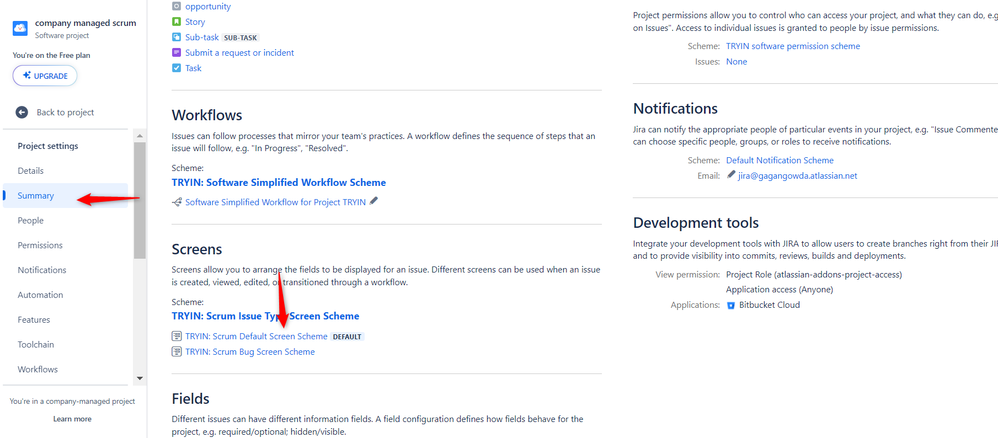
Task: Click the sidebar scrollbar thumb
Action: [x=140, y=201]
